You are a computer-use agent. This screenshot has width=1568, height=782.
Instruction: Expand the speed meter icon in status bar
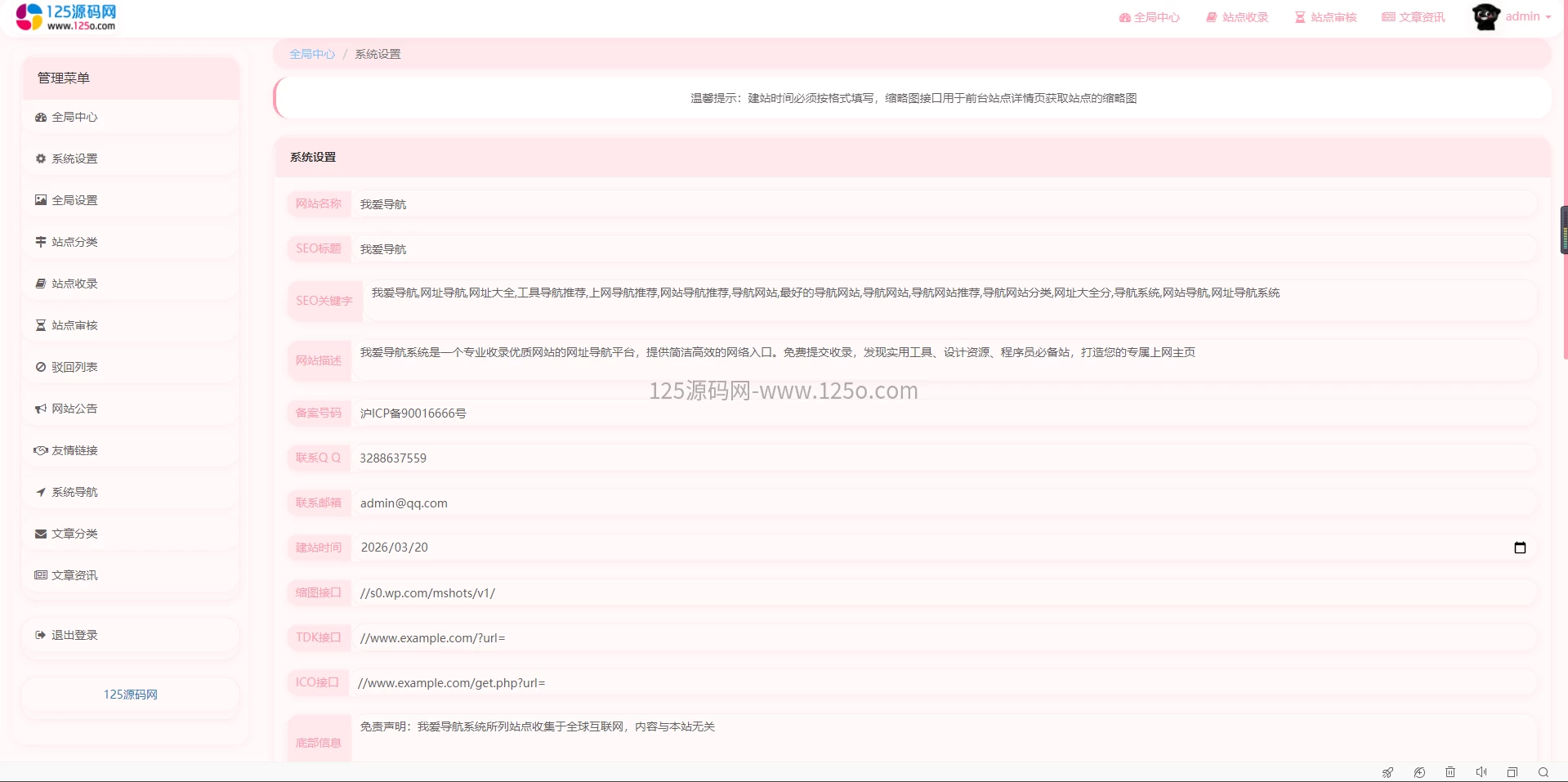1419,772
